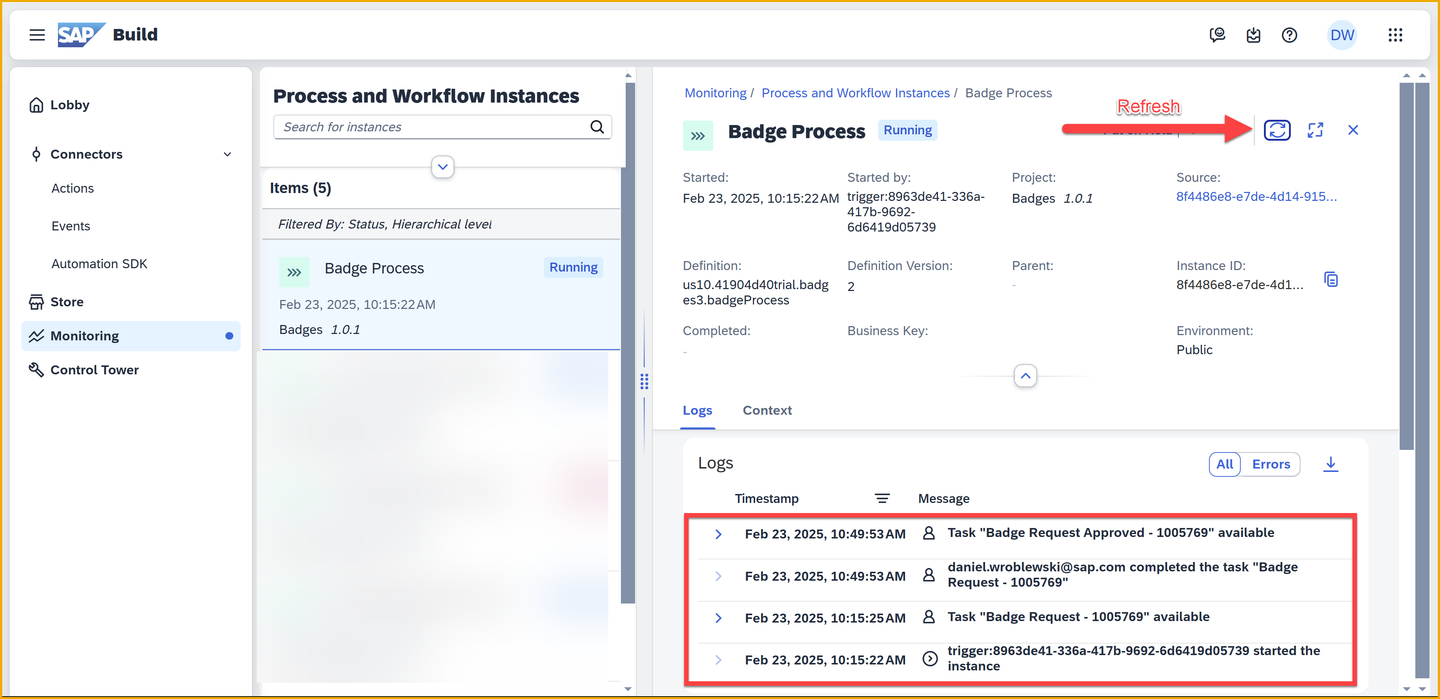Collapse the Connectors section chevron
1440x699 pixels.
(x=227, y=154)
